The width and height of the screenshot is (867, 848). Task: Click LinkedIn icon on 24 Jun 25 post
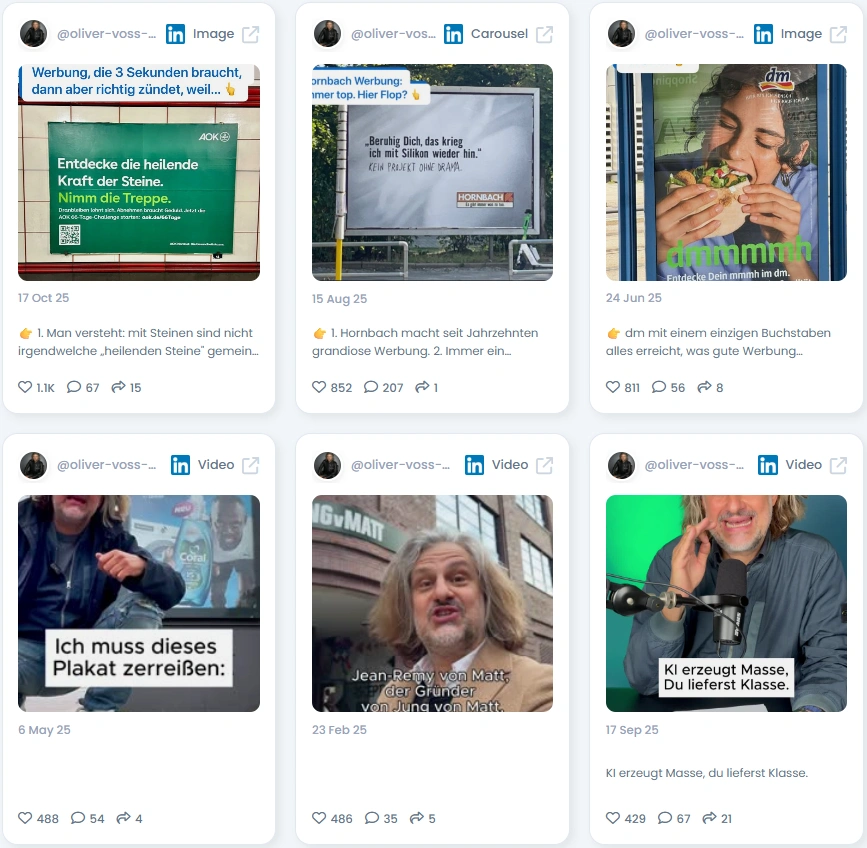pos(764,34)
